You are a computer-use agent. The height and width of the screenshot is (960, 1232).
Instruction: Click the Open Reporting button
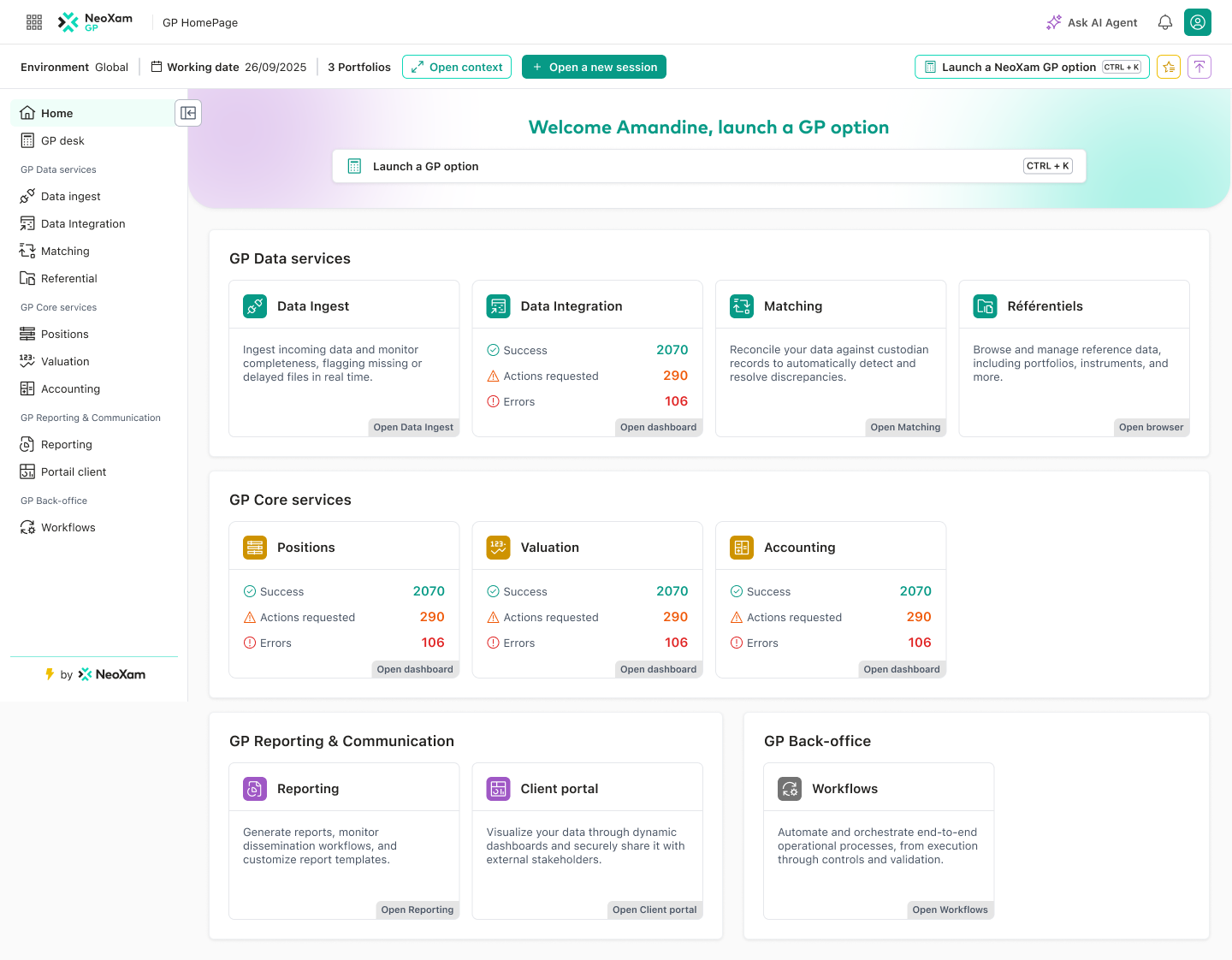(x=418, y=910)
